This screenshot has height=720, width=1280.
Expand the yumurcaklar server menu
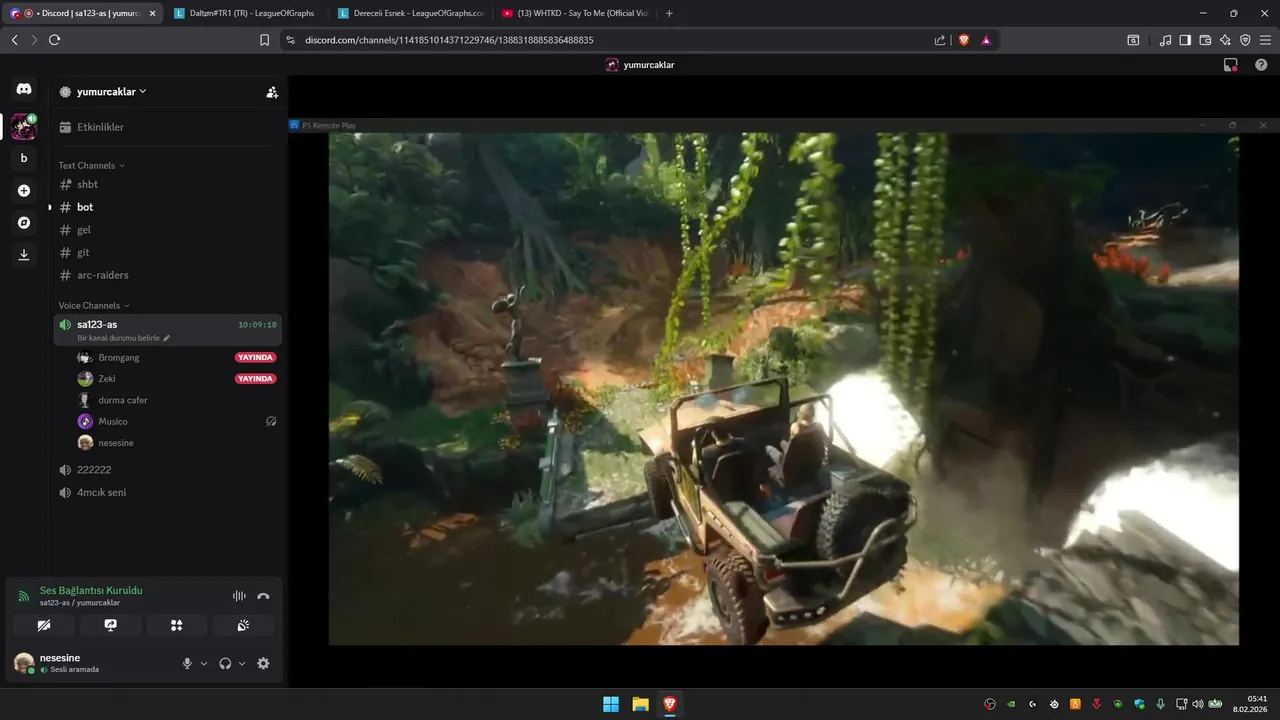(110, 92)
